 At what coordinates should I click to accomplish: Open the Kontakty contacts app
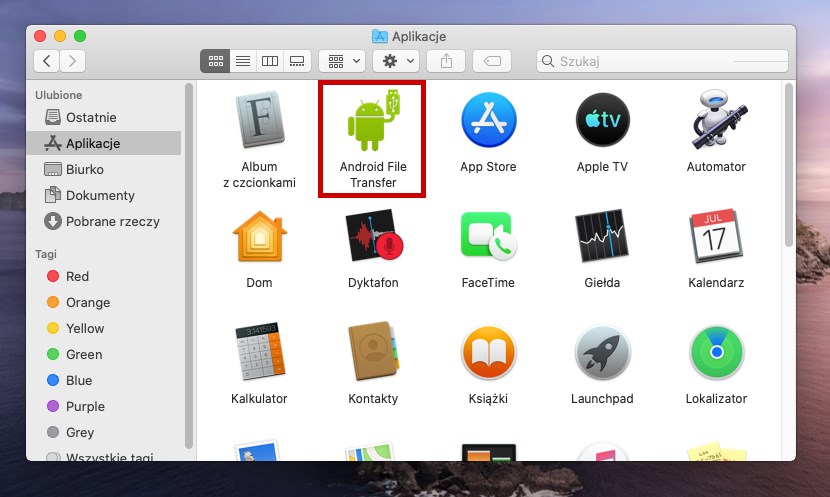[373, 351]
